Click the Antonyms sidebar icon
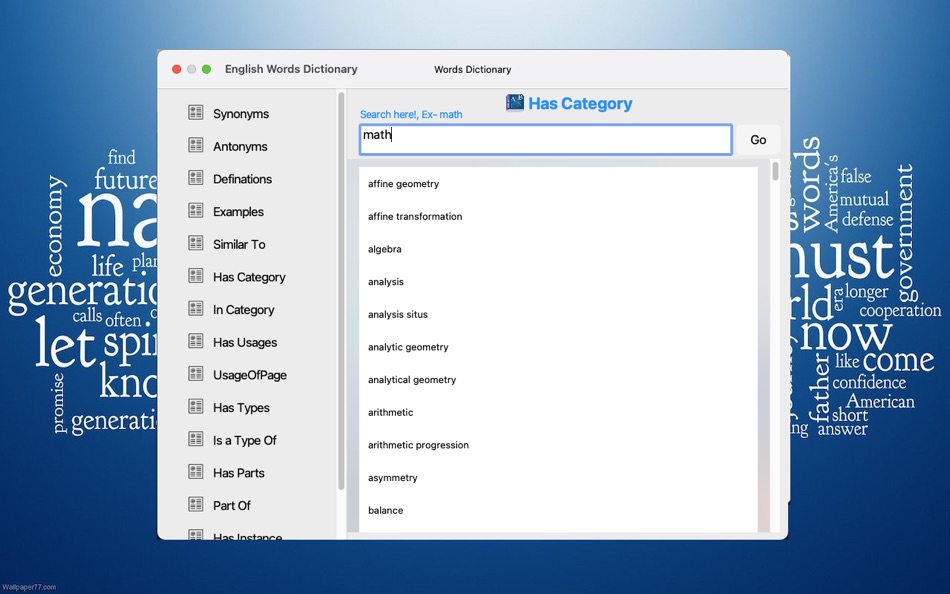 pos(195,145)
